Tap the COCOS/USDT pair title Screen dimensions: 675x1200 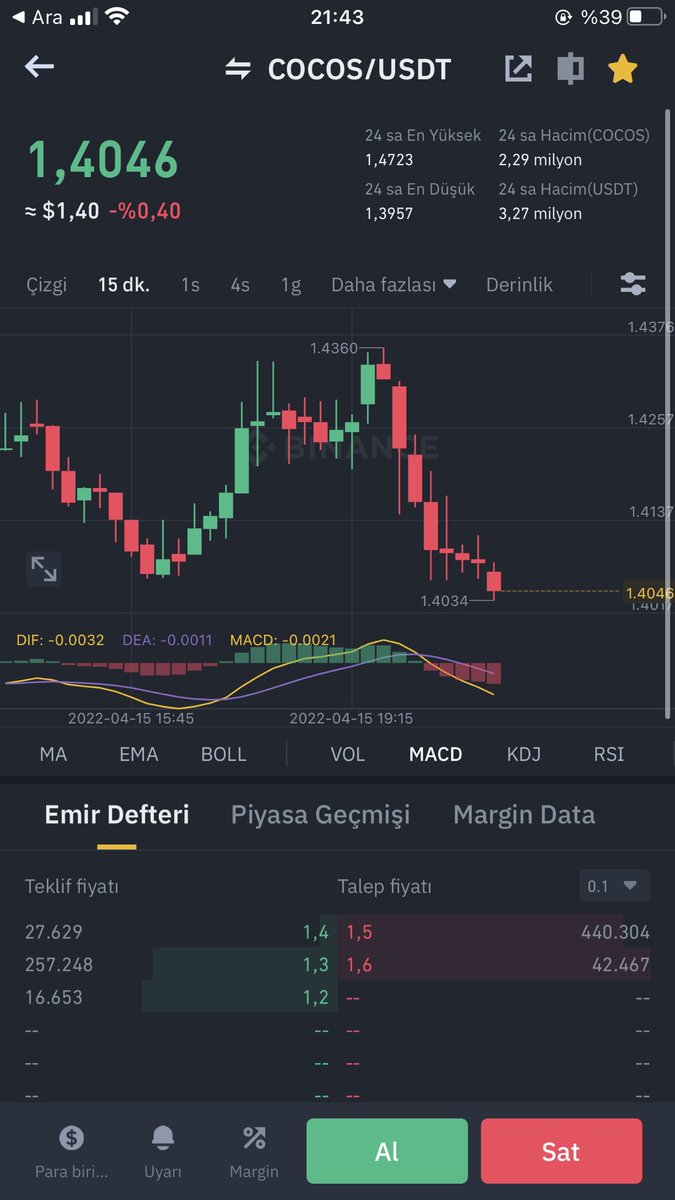pos(360,69)
